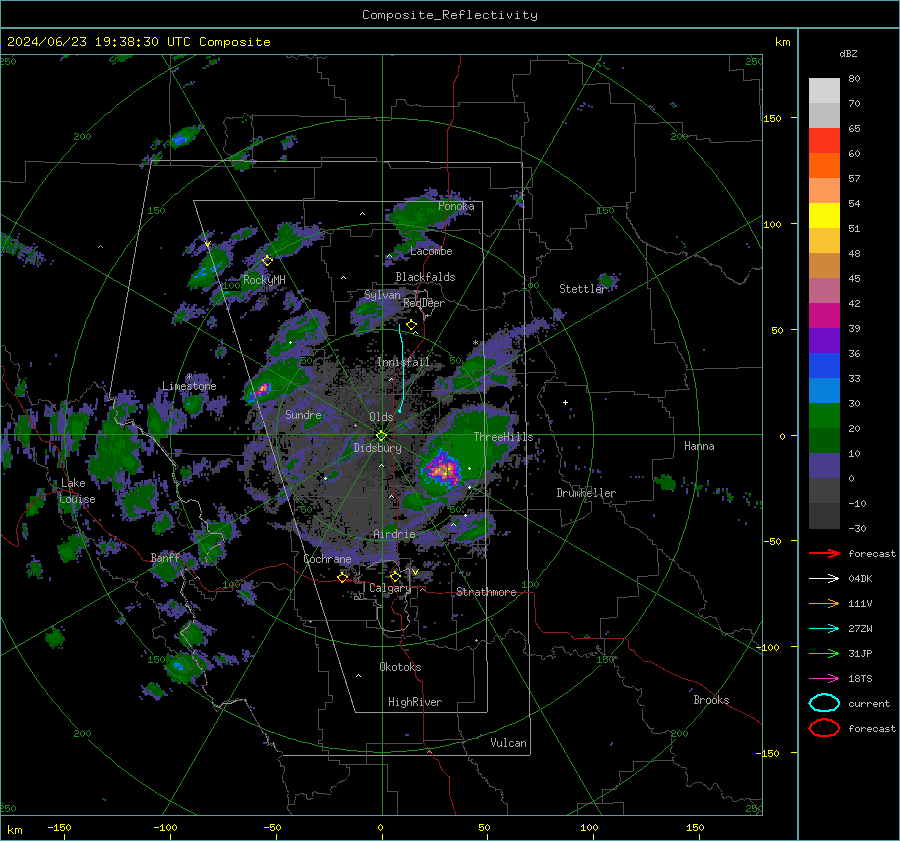Click the Composite_Reflectivity title text
This screenshot has width=900, height=841.
tap(449, 15)
